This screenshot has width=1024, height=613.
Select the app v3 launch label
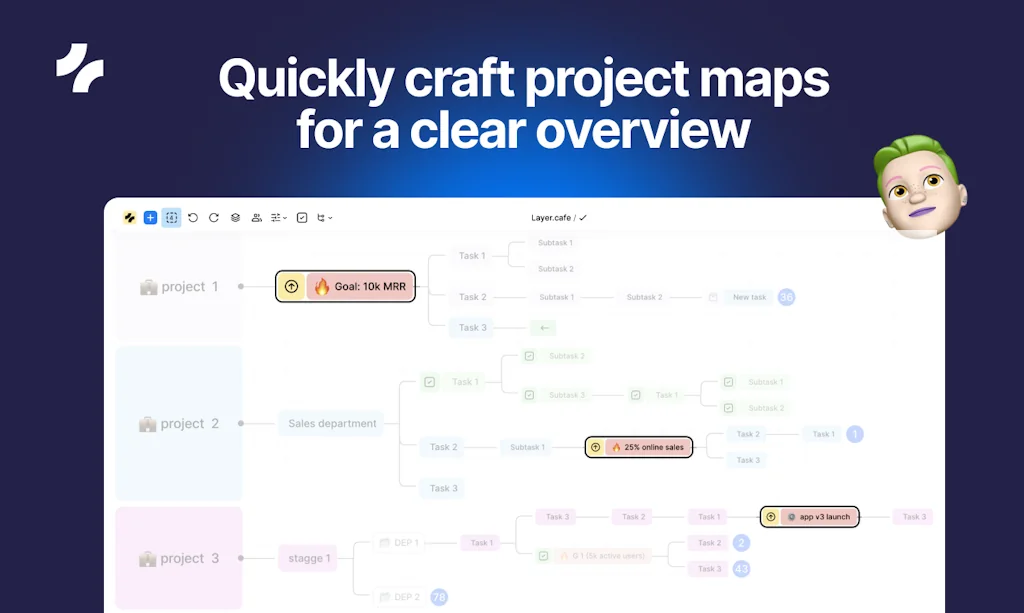pyautogui.click(x=825, y=516)
